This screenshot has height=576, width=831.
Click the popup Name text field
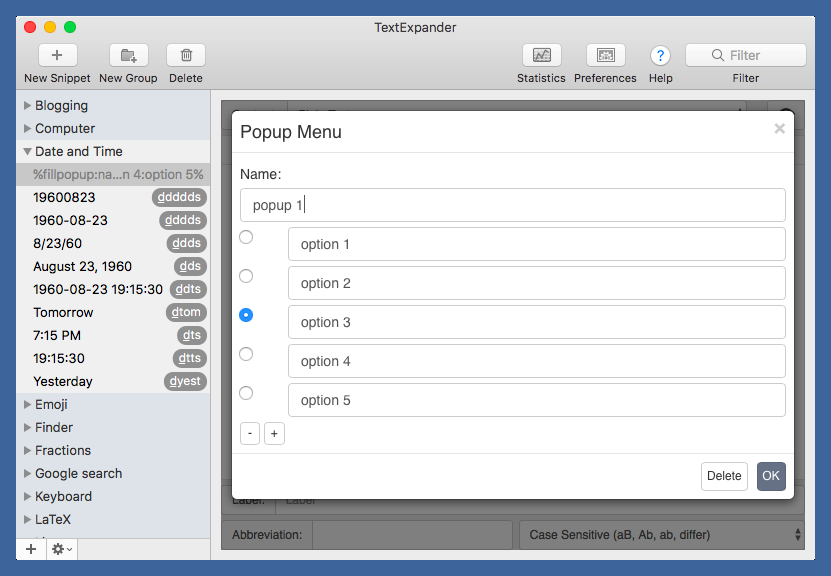click(x=512, y=205)
